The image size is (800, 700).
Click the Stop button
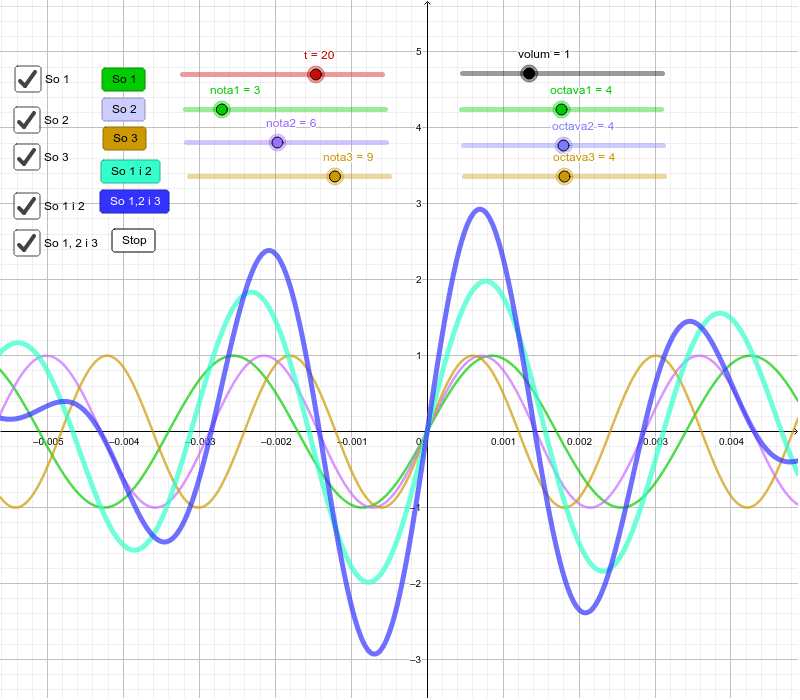[134, 240]
